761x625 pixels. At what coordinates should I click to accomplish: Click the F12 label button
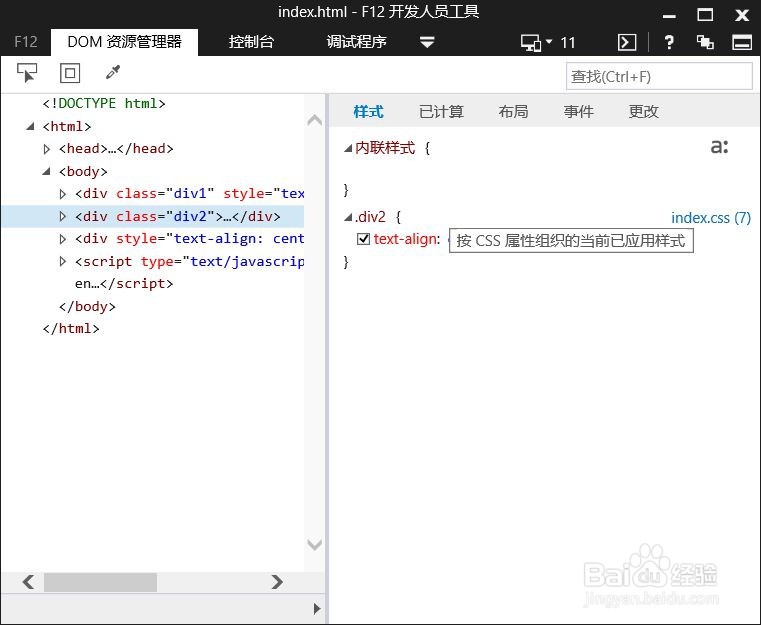click(x=26, y=42)
